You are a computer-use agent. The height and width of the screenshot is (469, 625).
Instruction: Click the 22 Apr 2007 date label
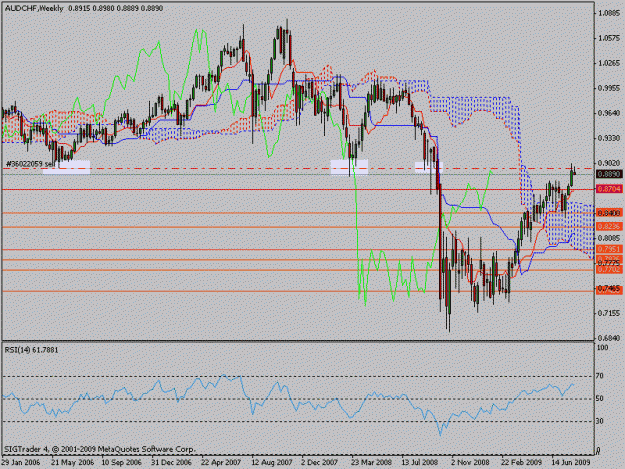click(x=221, y=463)
